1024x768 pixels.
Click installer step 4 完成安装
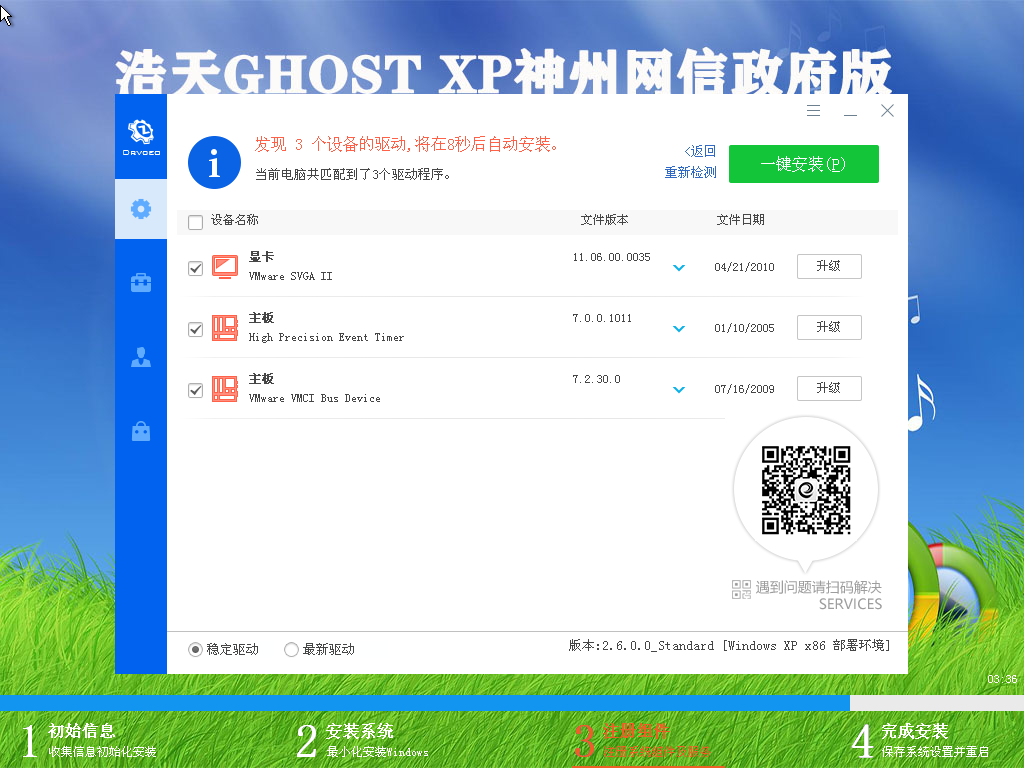[x=920, y=740]
